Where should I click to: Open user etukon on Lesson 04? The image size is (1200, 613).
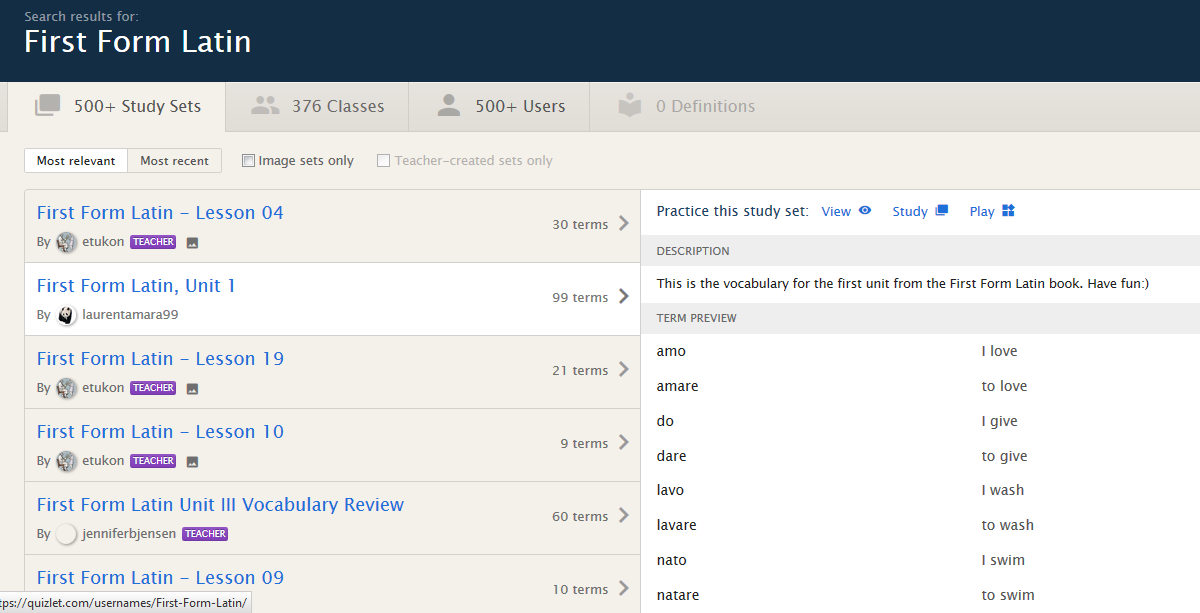(103, 242)
